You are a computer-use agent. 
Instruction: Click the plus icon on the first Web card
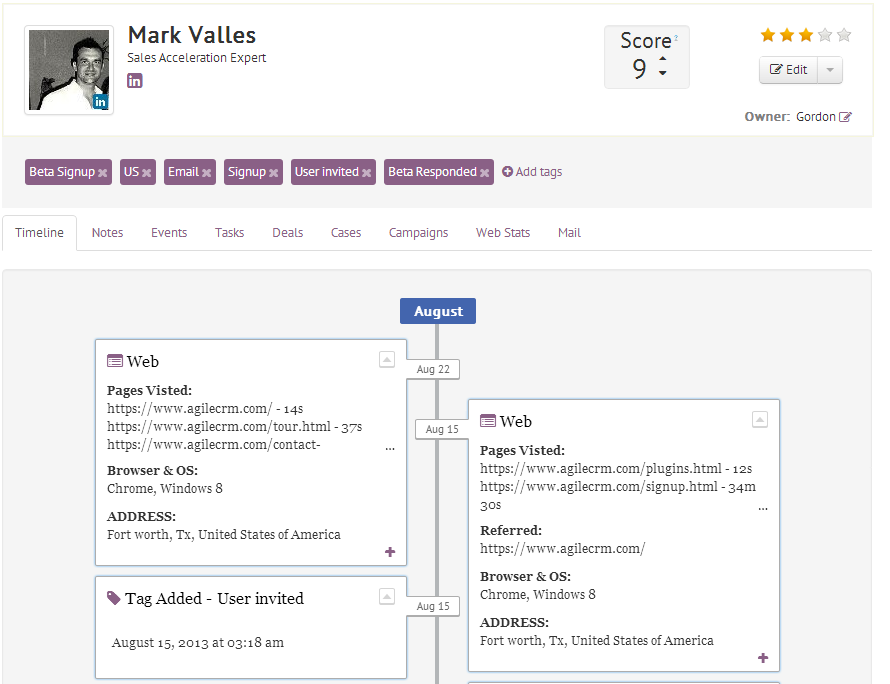(x=390, y=551)
